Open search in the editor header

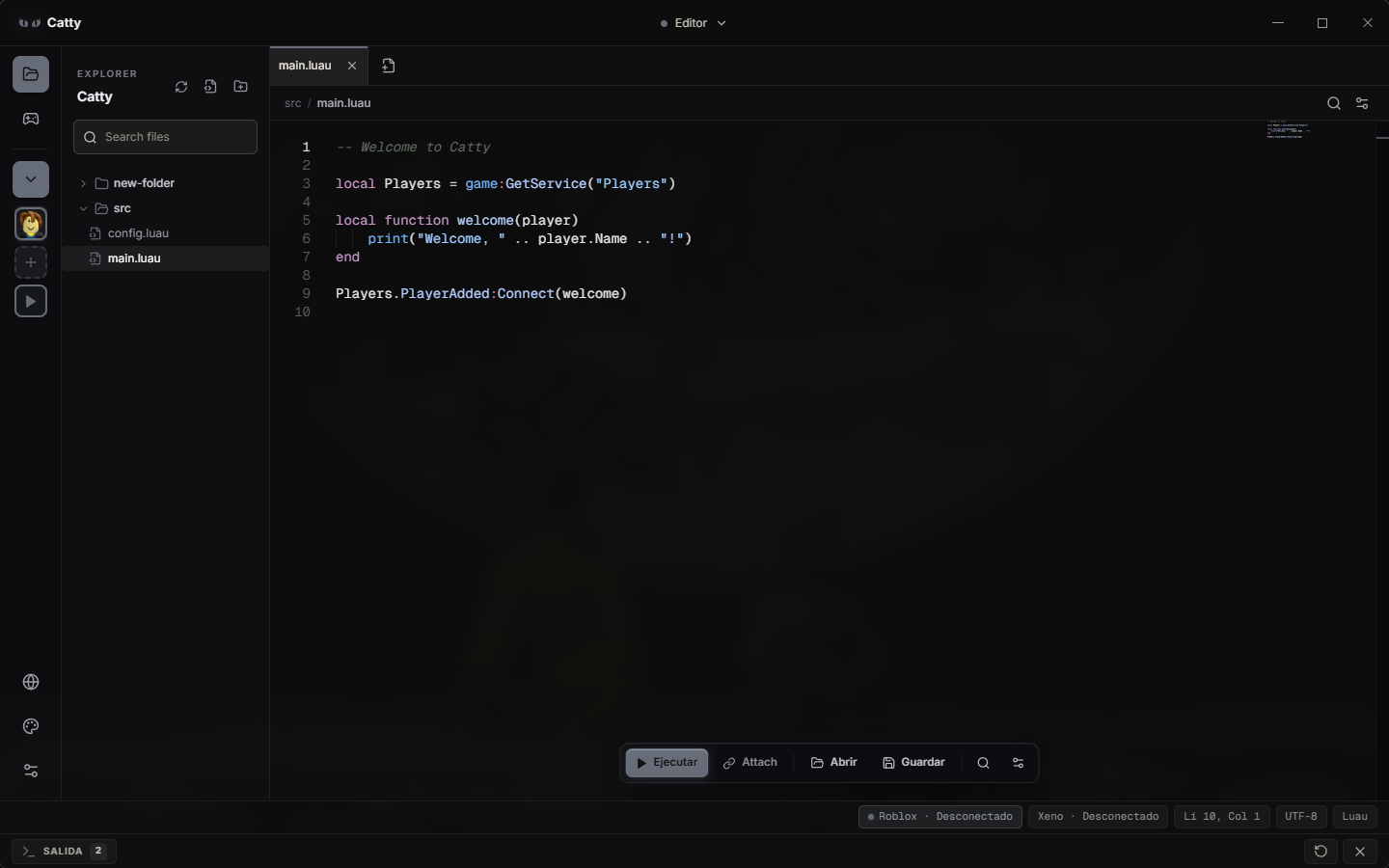(1334, 103)
